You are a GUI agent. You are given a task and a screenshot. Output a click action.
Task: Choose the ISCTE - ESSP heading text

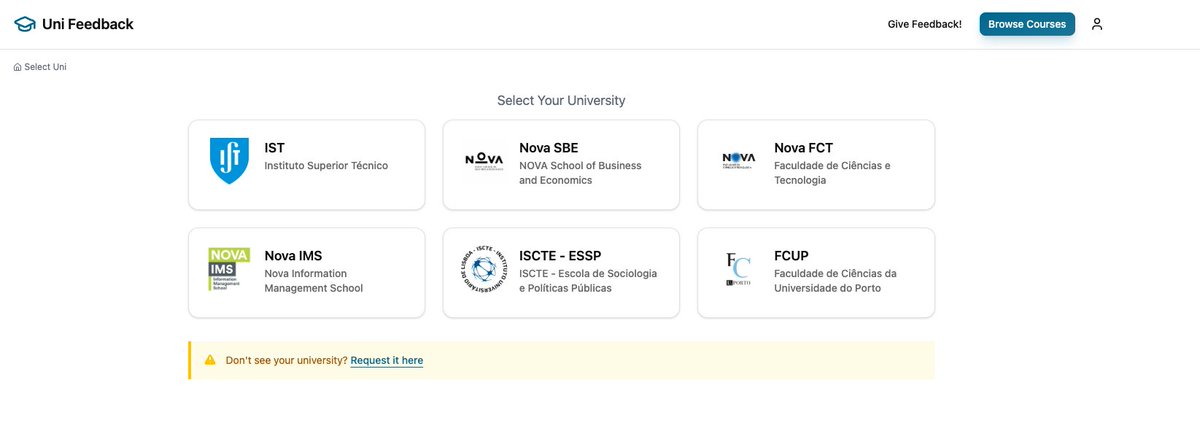pyautogui.click(x=560, y=256)
